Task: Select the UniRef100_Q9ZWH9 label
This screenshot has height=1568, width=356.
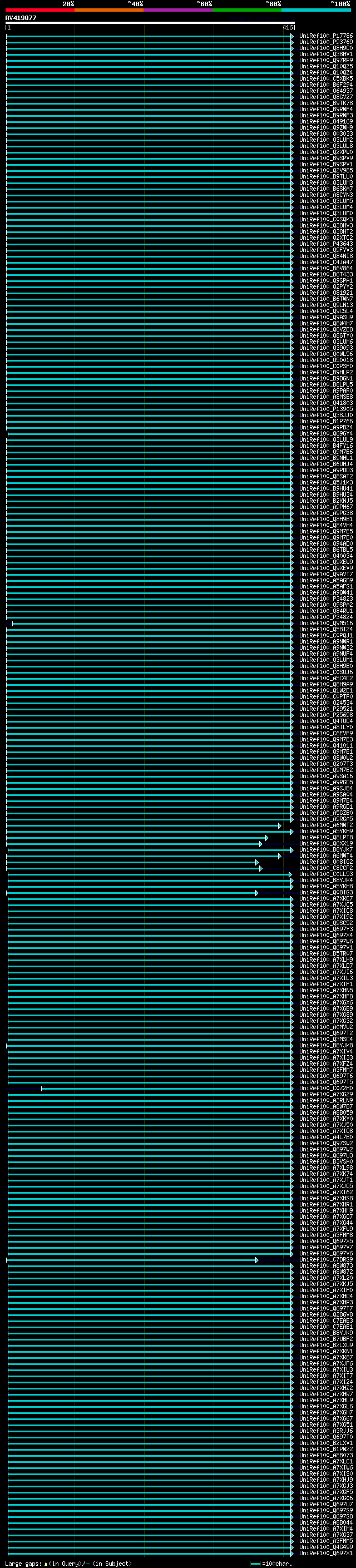Action: (x=326, y=128)
